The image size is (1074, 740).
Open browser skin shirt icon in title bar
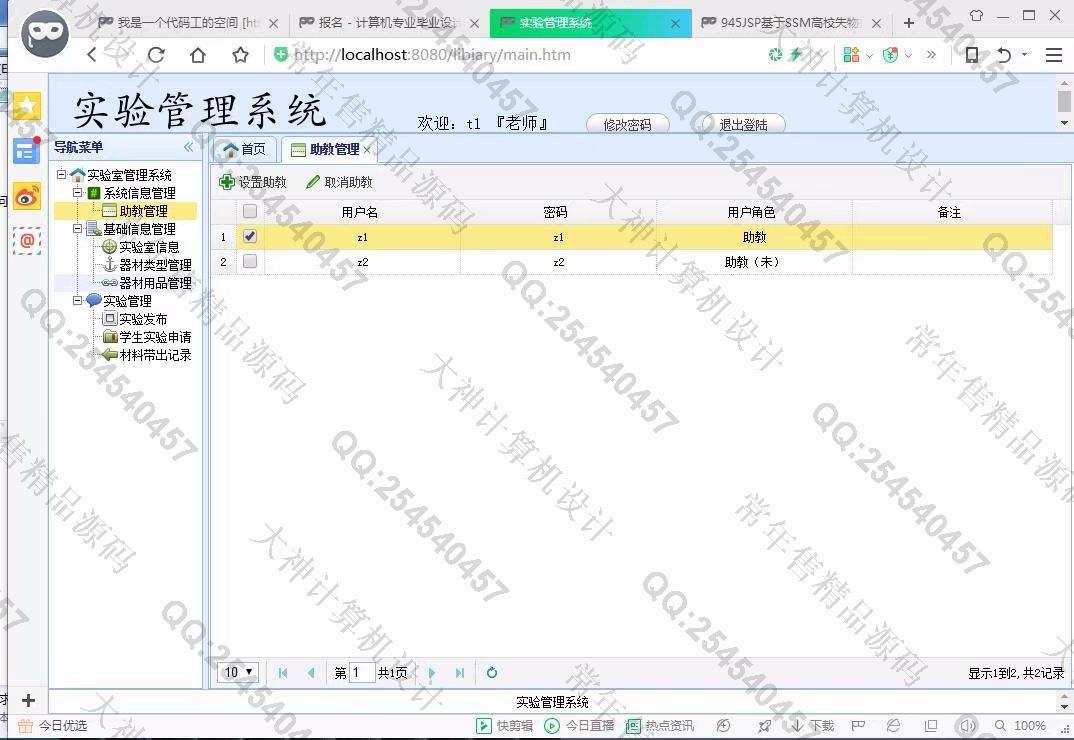pyautogui.click(x=976, y=15)
